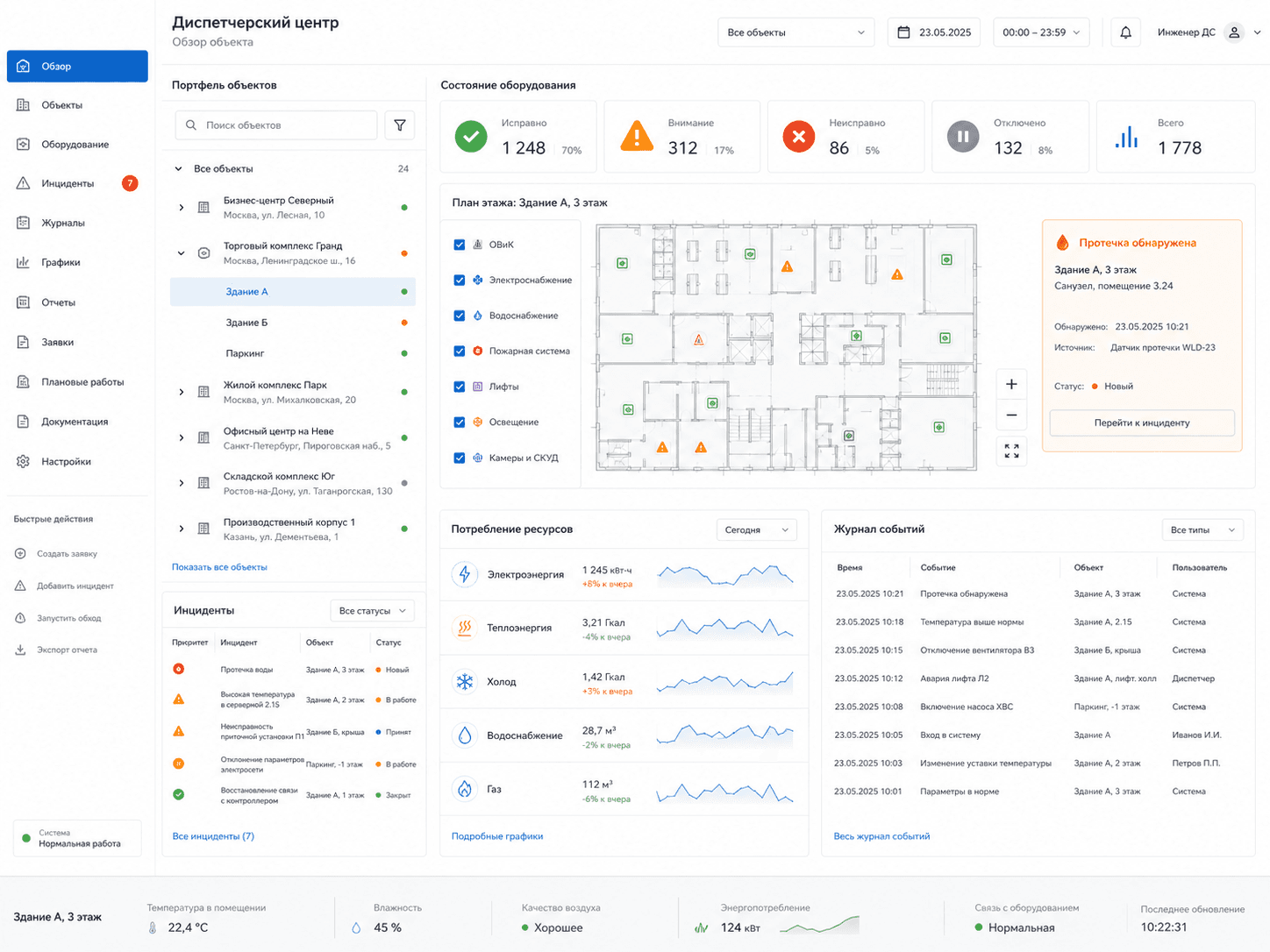Open the Все объекты dropdown in the header
Viewport: 1270px width, 952px height.
(796, 32)
